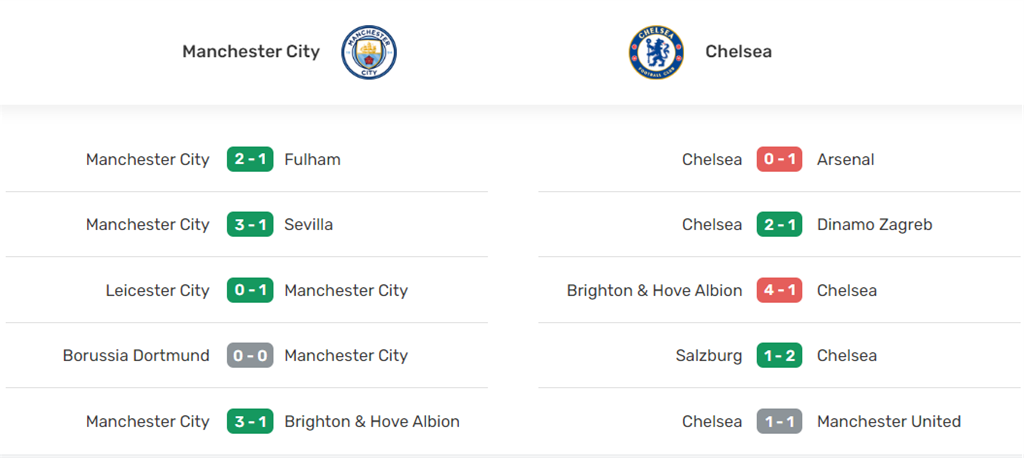
Task: Open the Fulham team link
Action: point(312,160)
